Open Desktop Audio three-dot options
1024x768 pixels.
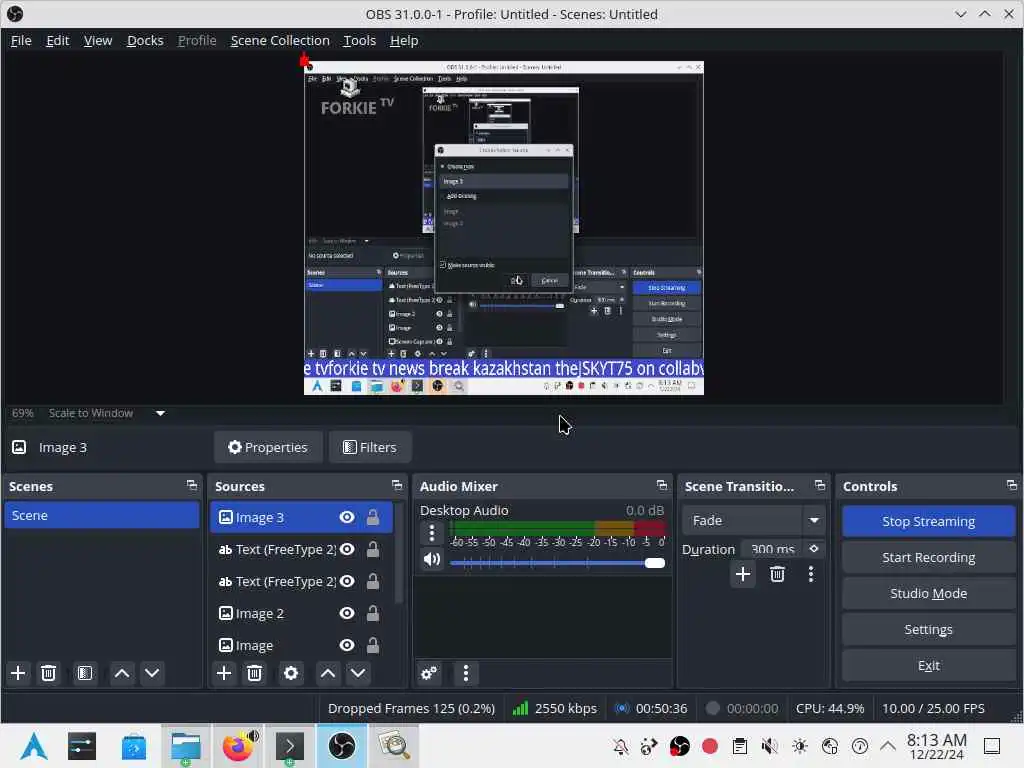pyautogui.click(x=432, y=534)
